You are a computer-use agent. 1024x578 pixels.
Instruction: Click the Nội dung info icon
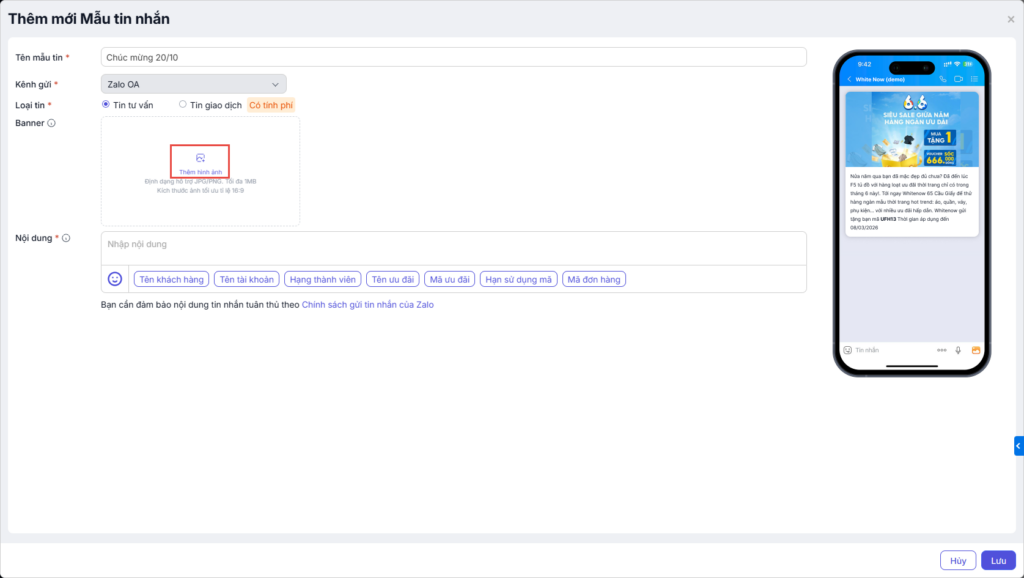[66, 238]
